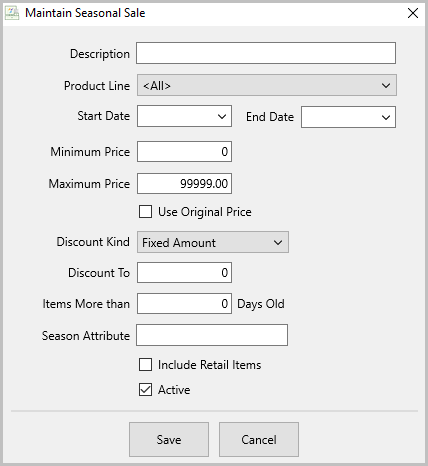The width and height of the screenshot is (428, 466).
Task: Click the Maximum Price field
Action: click(184, 183)
